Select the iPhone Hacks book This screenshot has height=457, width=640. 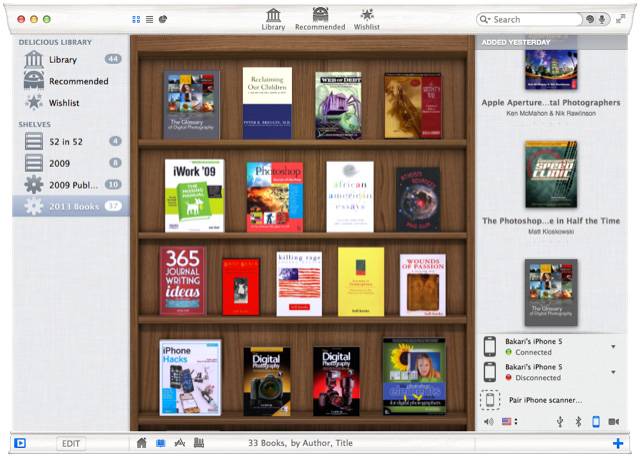pos(190,378)
